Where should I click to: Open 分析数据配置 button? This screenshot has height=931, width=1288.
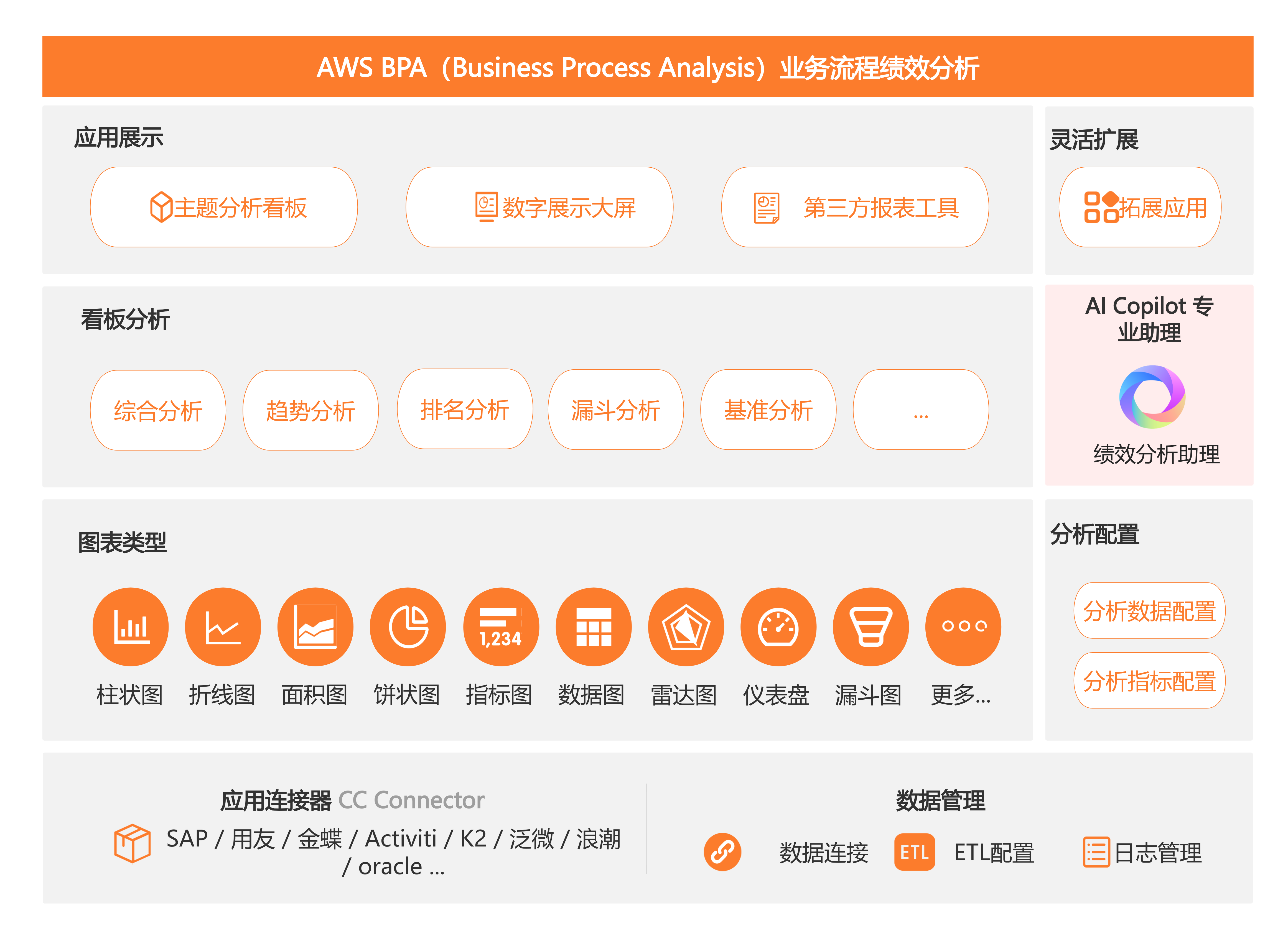(x=1149, y=611)
